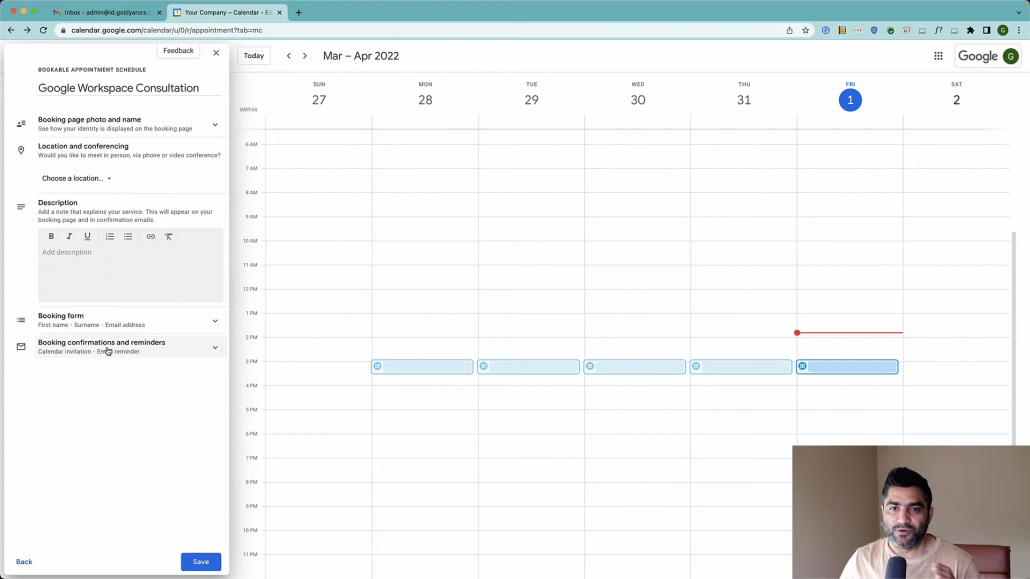This screenshot has height=579, width=1030.
Task: Open a new browser tab
Action: pos(298,12)
